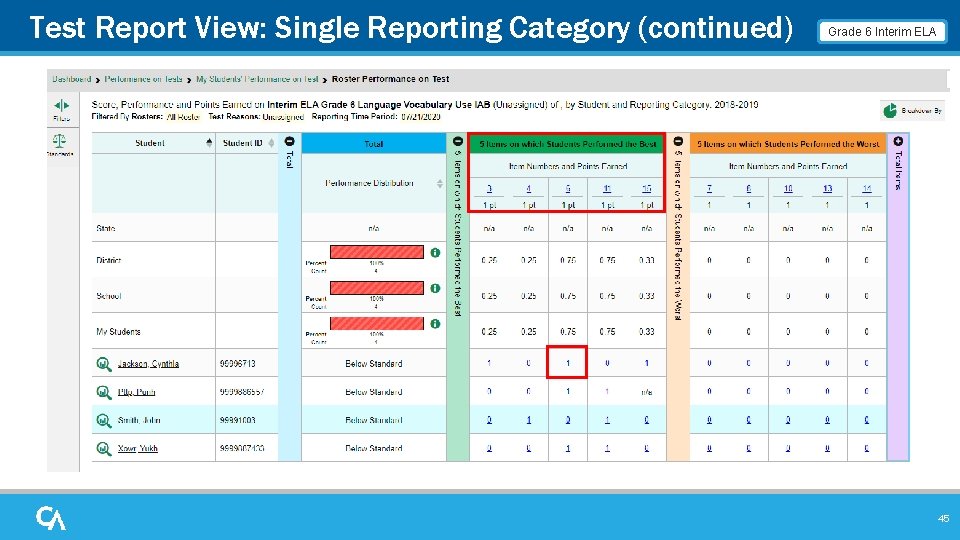The width and height of the screenshot is (960, 540).
Task: Open student link Xowr, Yukh
Action: [138, 448]
